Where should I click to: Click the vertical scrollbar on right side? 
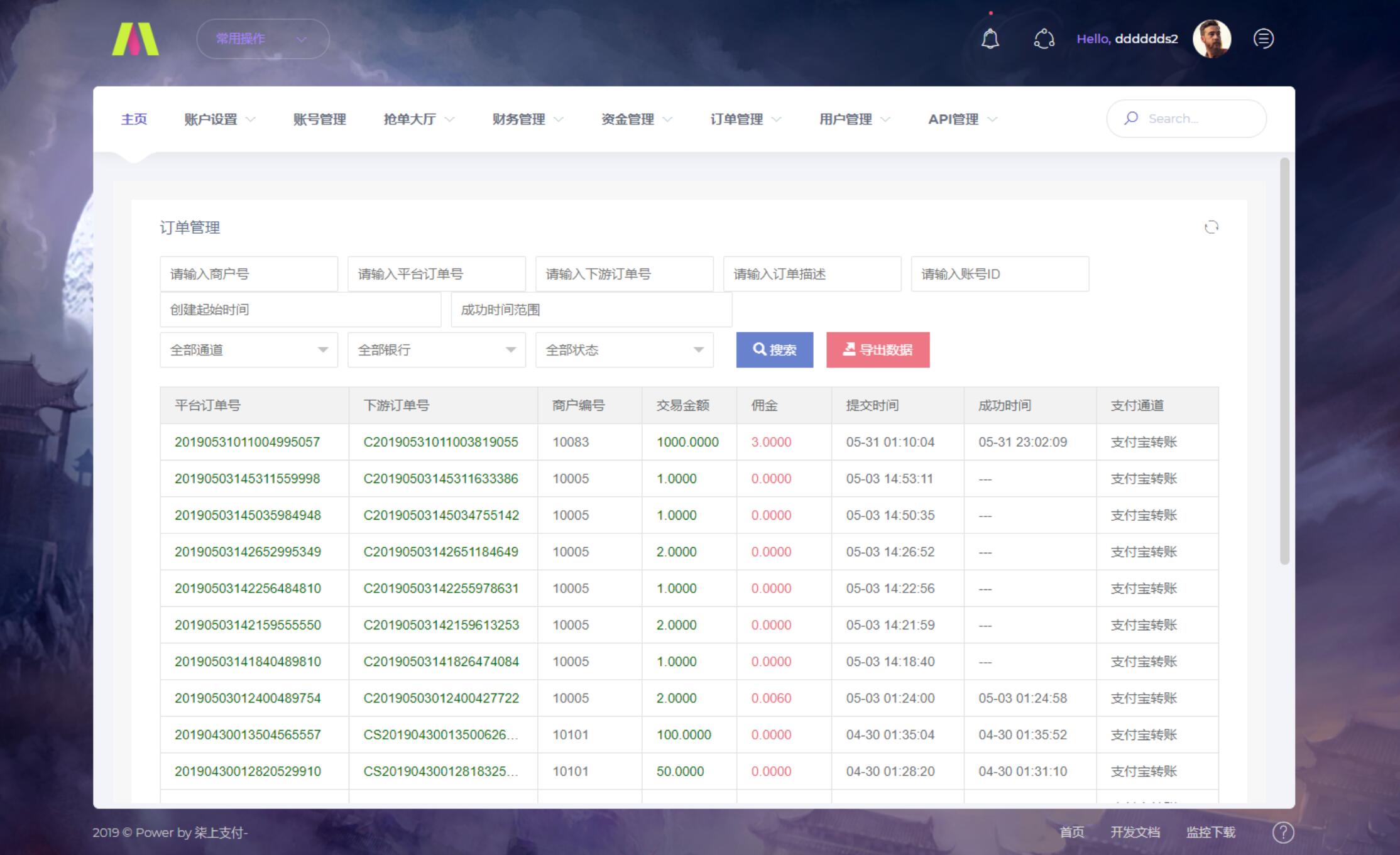[x=1284, y=361]
